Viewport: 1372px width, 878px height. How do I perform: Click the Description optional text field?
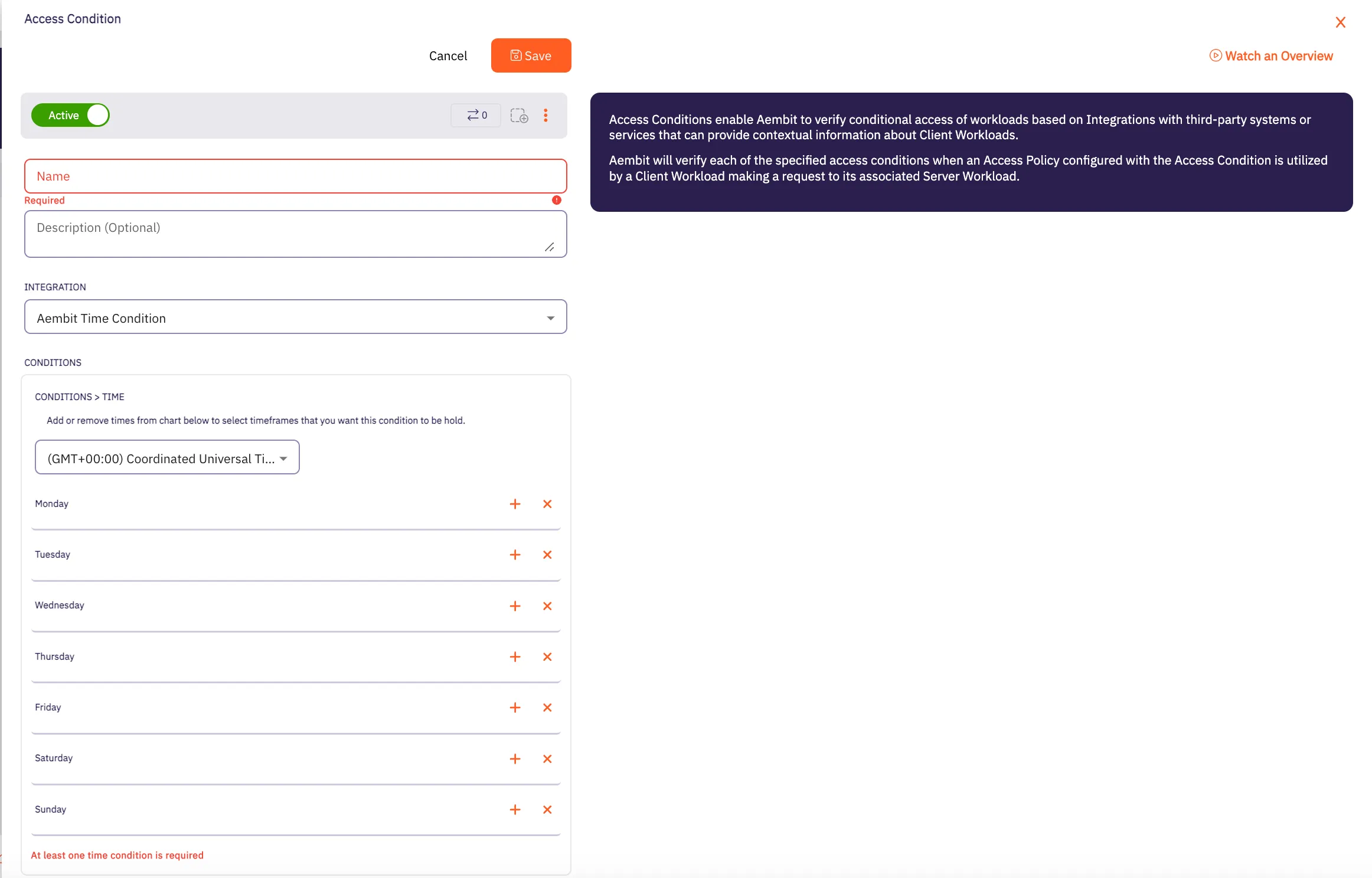coord(295,234)
